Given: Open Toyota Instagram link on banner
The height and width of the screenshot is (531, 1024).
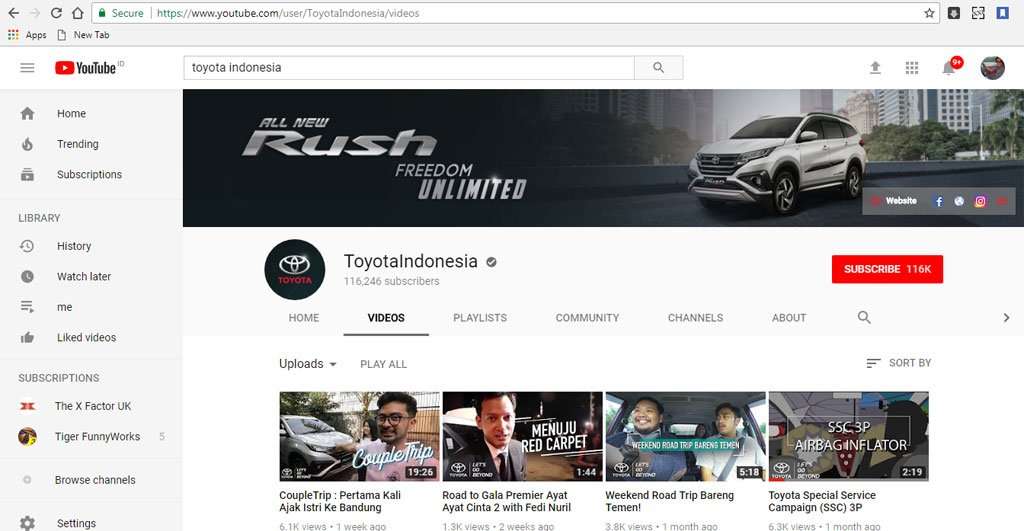Looking at the screenshot, I should [x=980, y=201].
